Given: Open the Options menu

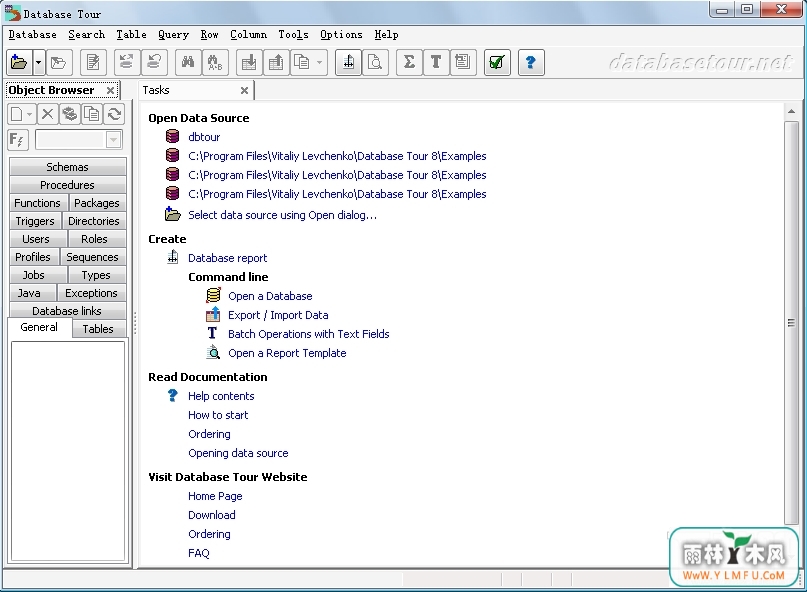Looking at the screenshot, I should click(341, 34).
